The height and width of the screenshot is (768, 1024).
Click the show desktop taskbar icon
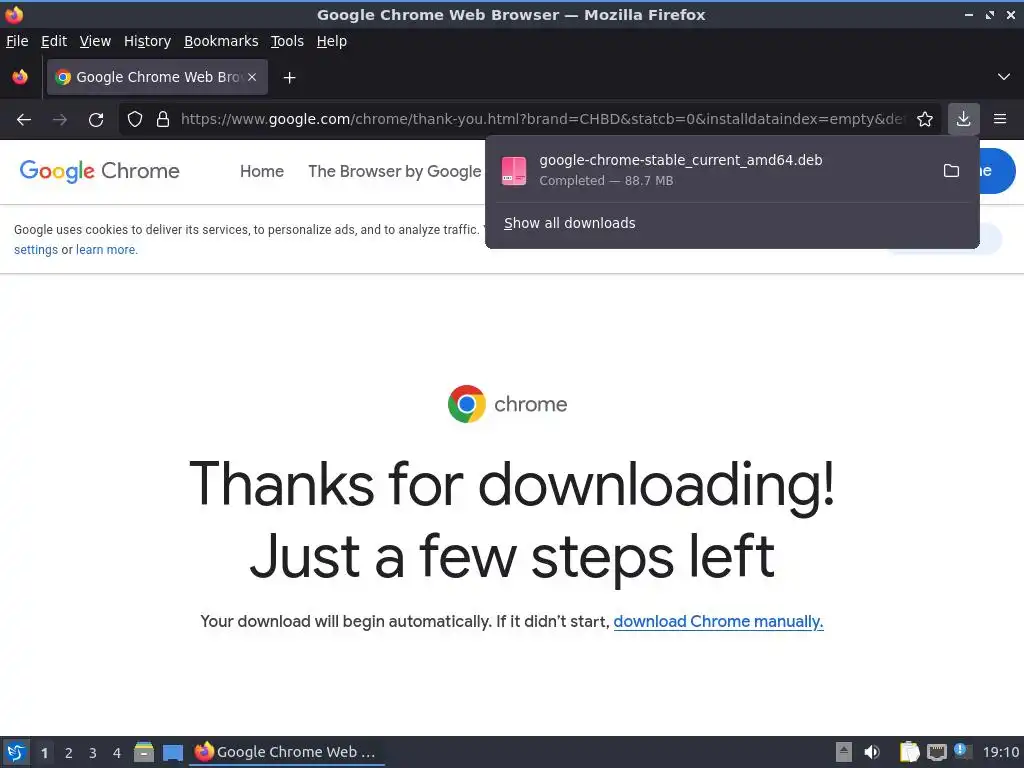(173, 752)
